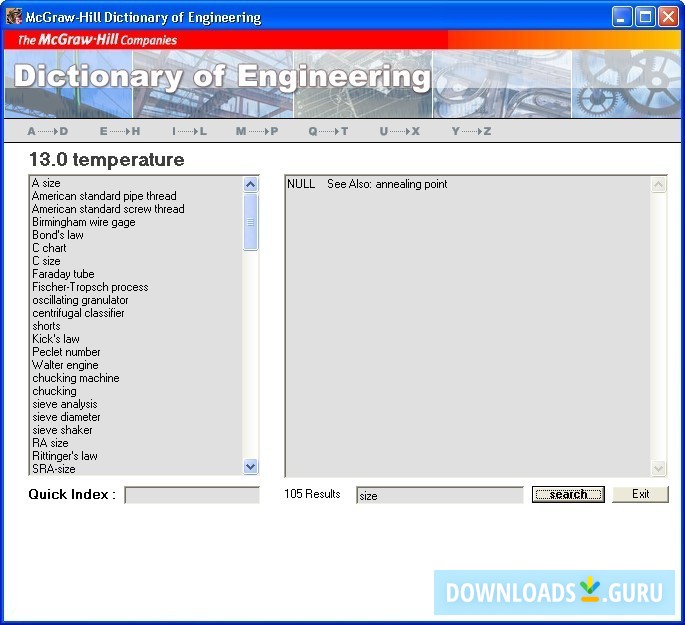Maximize the dictionary window

point(645,17)
